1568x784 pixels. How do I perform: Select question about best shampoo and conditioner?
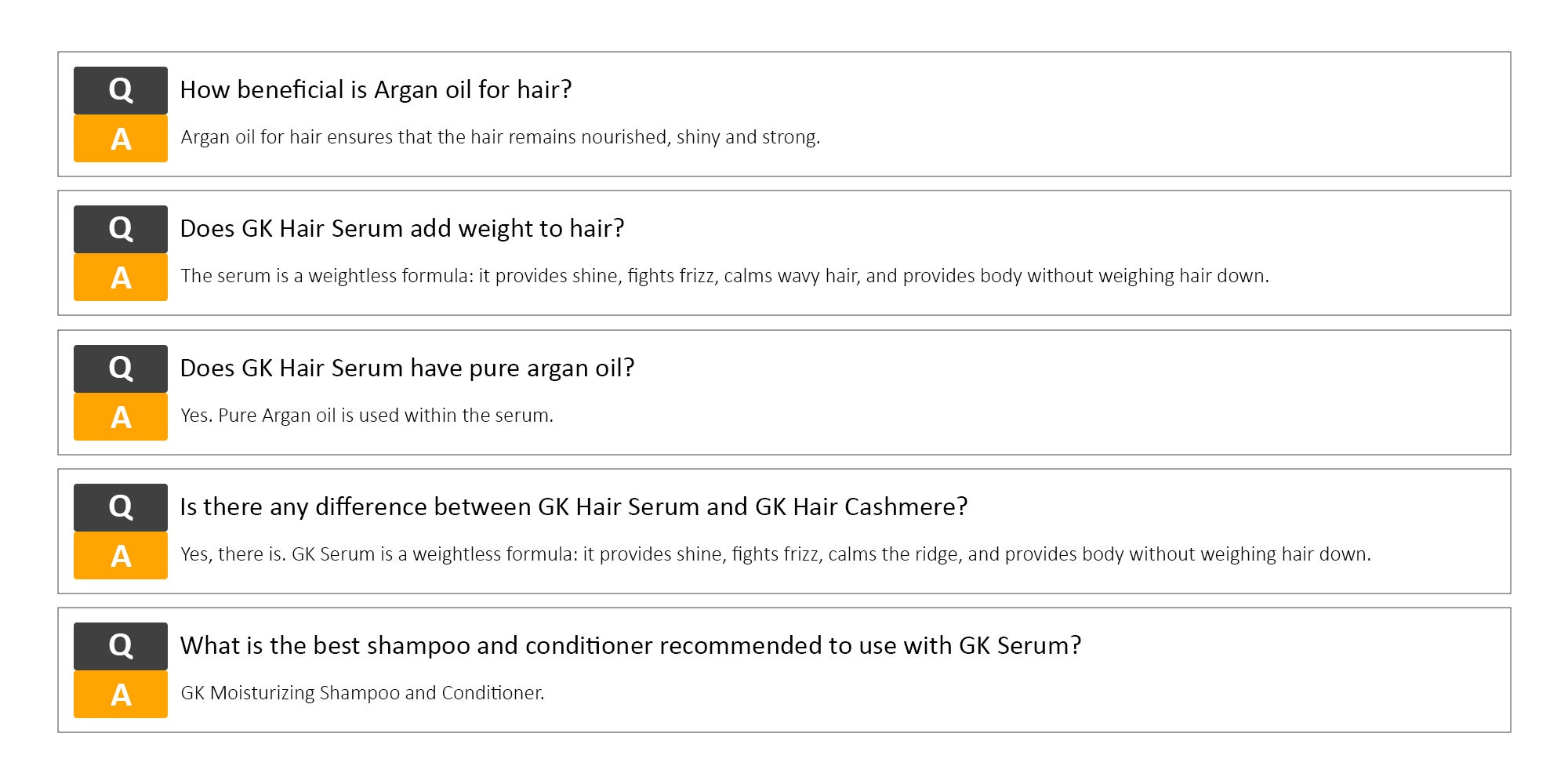click(x=630, y=646)
